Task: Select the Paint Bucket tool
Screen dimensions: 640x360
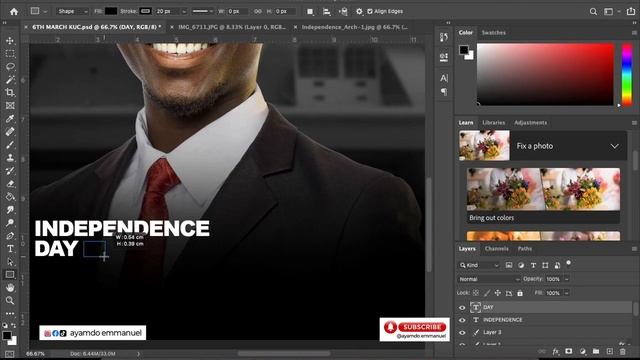Action: click(10, 197)
